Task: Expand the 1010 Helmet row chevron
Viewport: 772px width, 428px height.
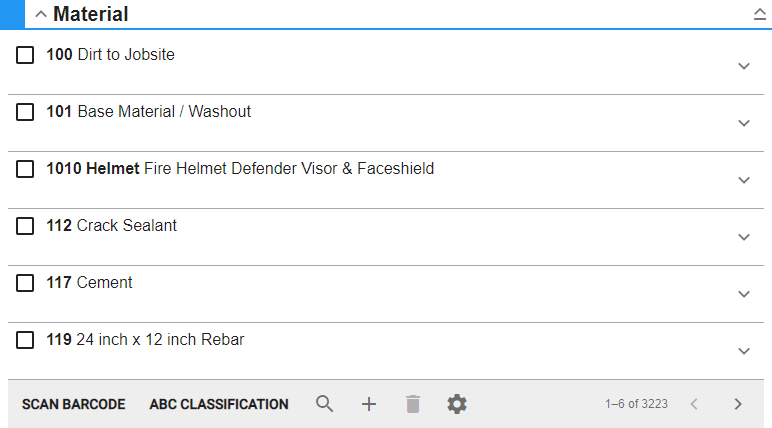Action: (743, 180)
